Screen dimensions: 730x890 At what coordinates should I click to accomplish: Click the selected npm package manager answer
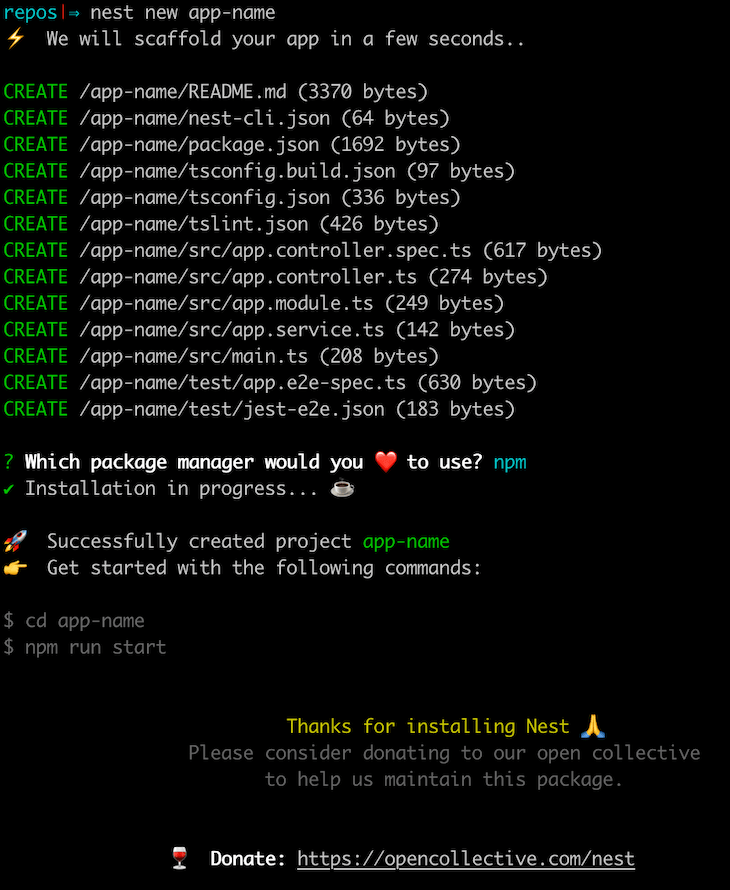click(510, 463)
